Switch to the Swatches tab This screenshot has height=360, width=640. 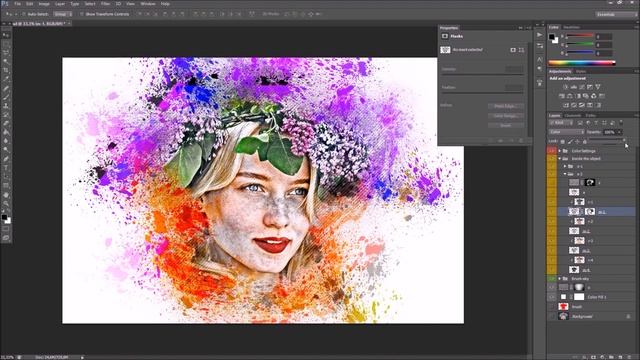571,27
